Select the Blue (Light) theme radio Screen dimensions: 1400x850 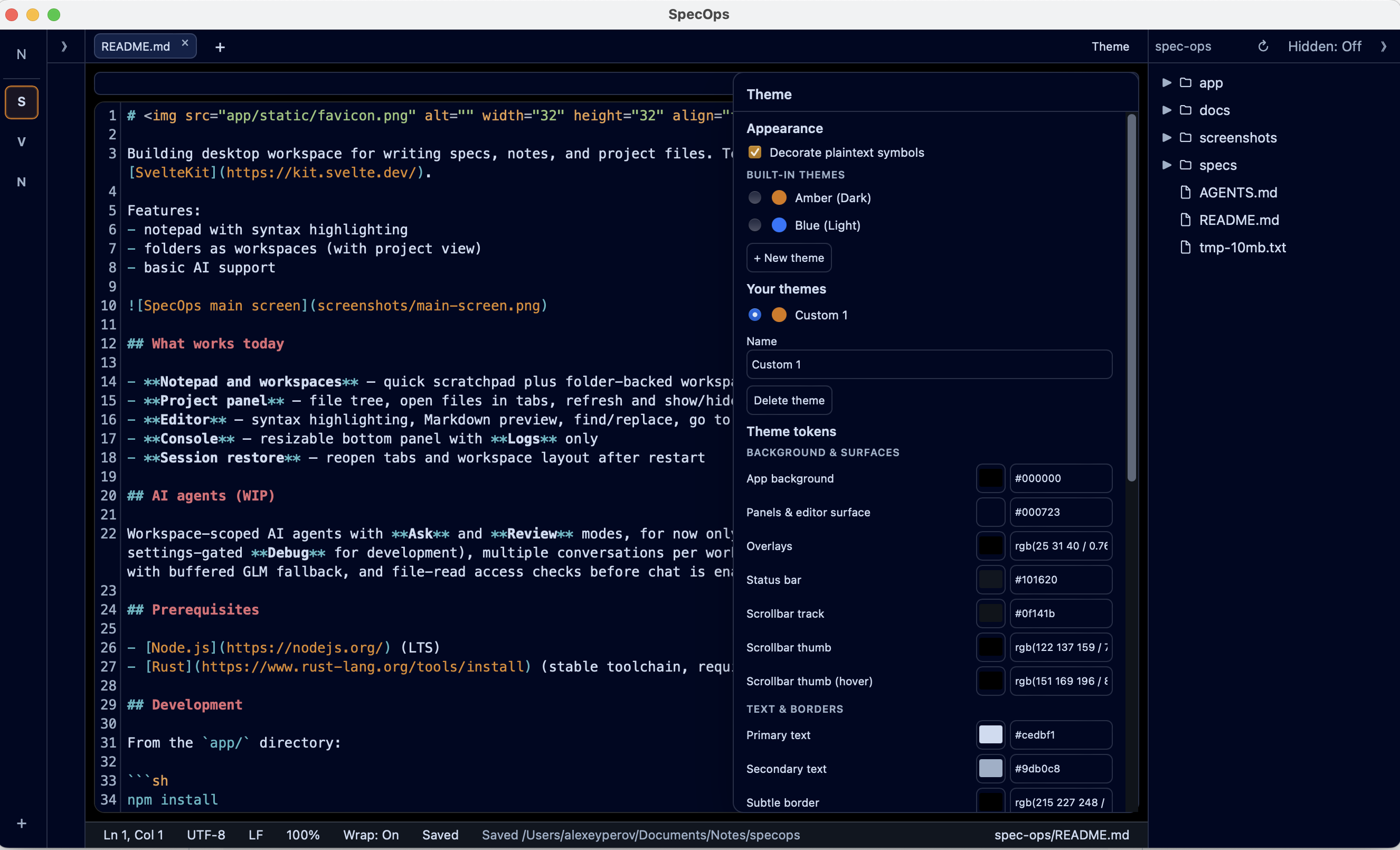[x=754, y=225]
